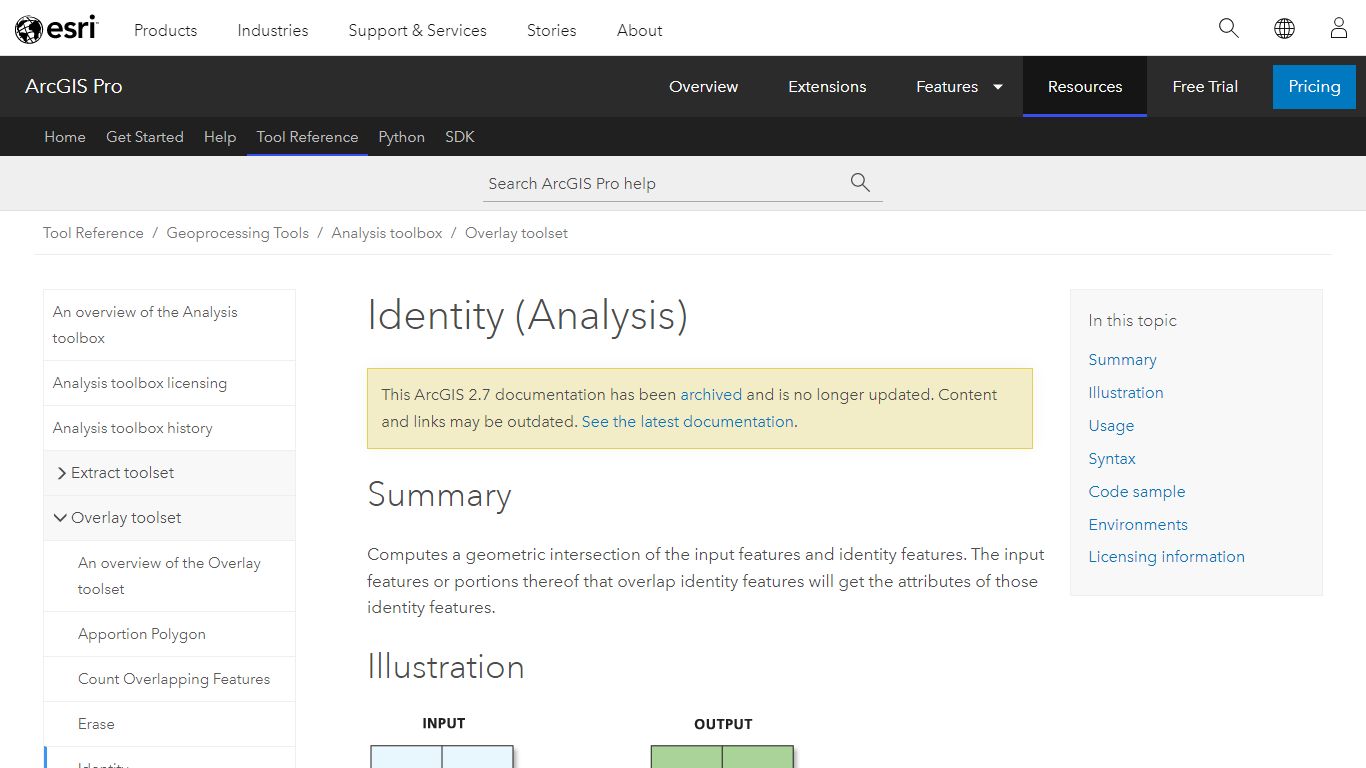Collapse the Overlay toolset chevron
1366x768 pixels.
click(x=61, y=518)
